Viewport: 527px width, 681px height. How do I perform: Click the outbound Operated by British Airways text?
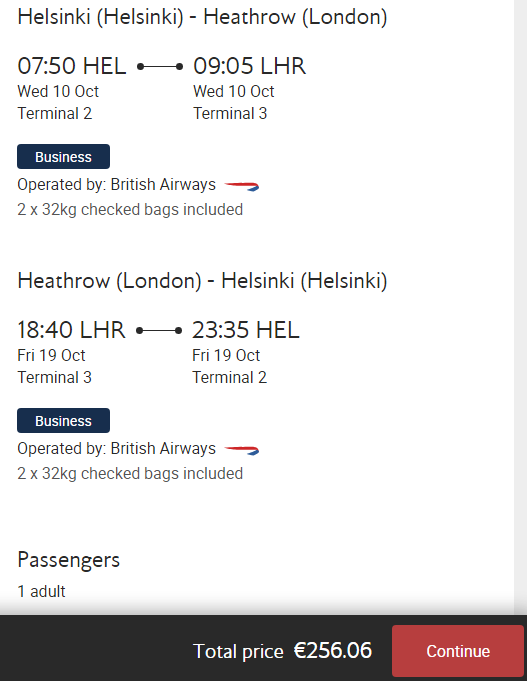click(x=116, y=185)
